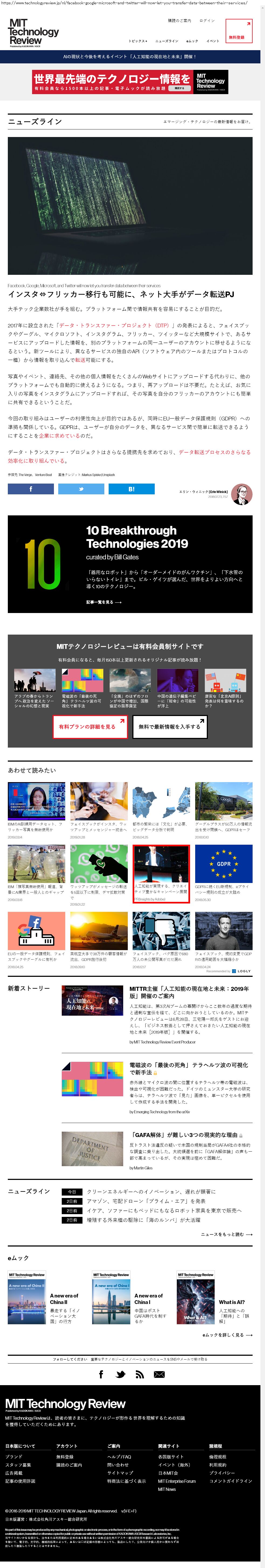Open footer ブランド link
The height and width of the screenshot is (1568, 265).
click(x=14, y=1457)
